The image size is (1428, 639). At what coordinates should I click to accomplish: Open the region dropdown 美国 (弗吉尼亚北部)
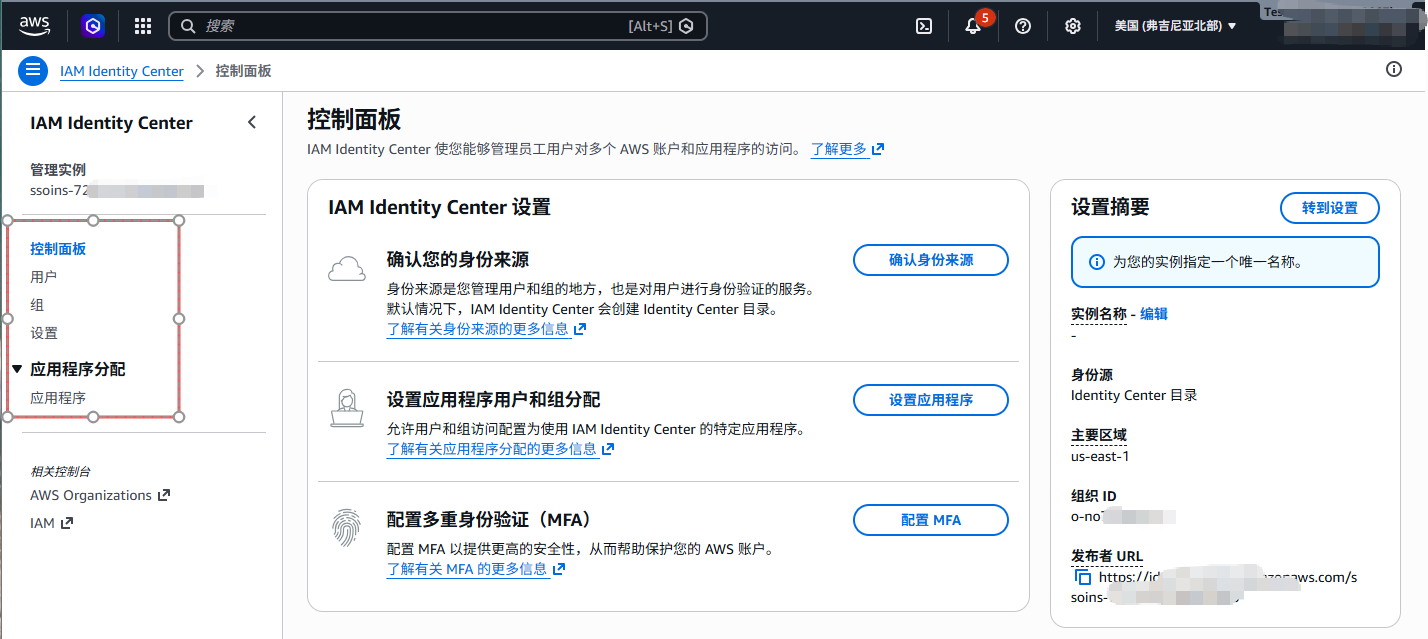click(x=1175, y=26)
